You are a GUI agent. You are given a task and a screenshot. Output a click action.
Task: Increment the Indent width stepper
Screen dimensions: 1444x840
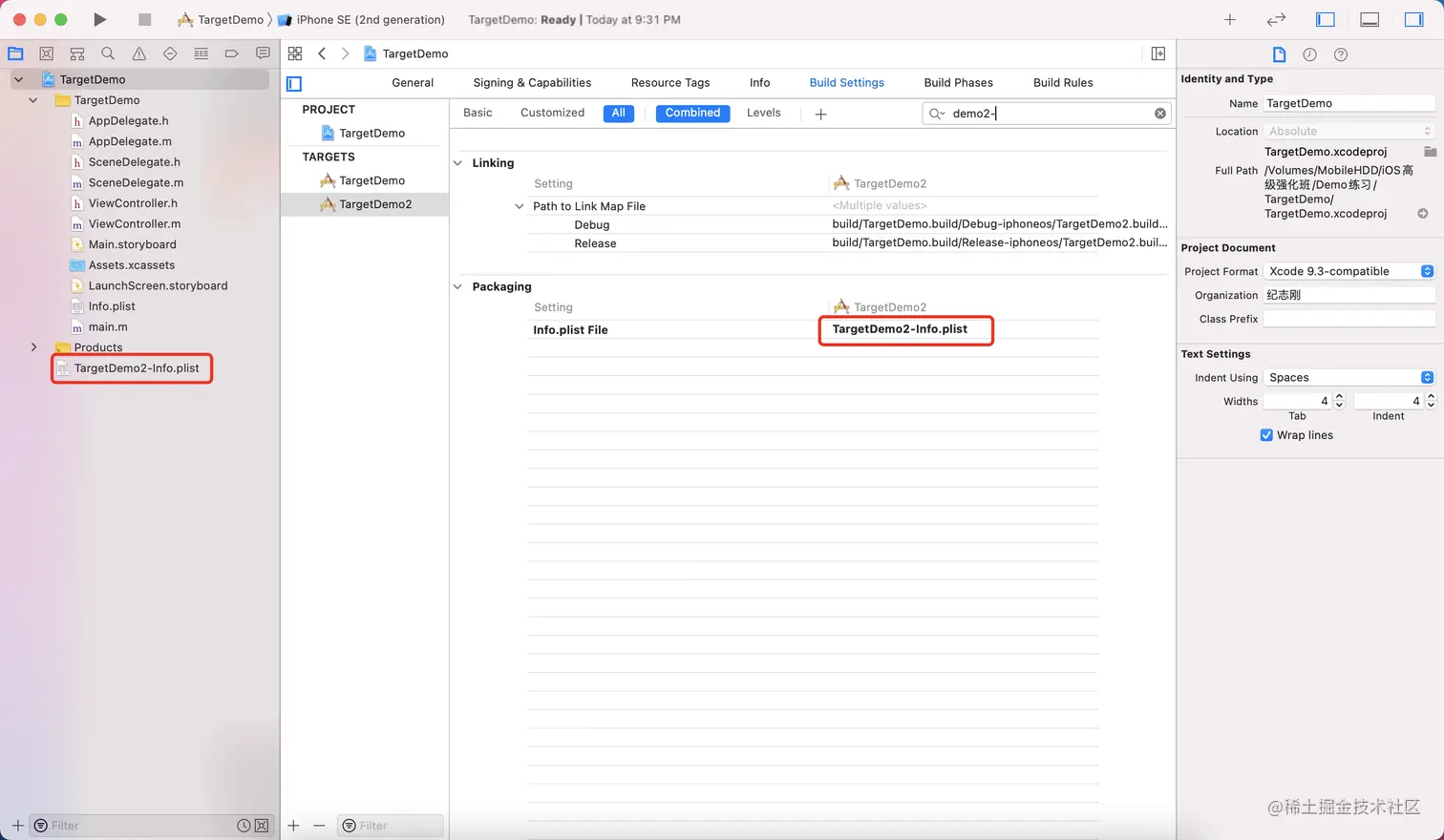tap(1431, 397)
